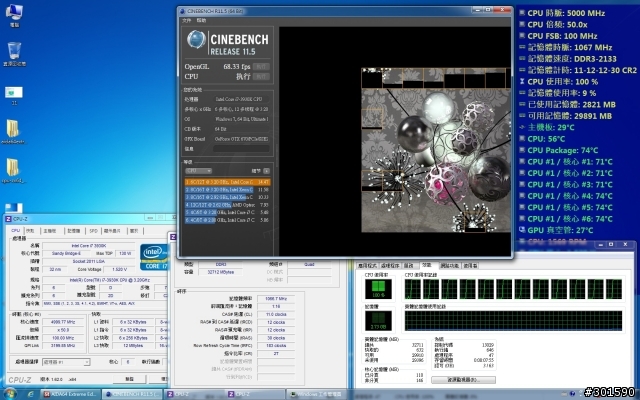Click the CPU run button in Cinebench
Viewport: 640px width, 400px height.
coord(261,76)
